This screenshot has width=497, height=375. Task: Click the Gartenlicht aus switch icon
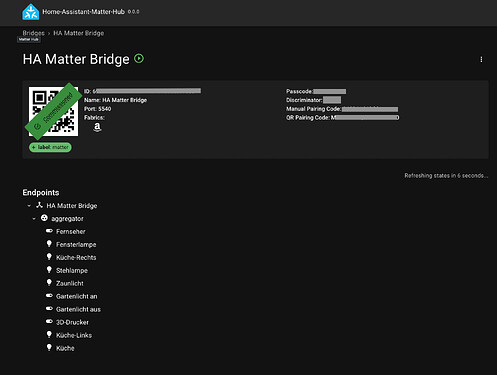pos(49,308)
